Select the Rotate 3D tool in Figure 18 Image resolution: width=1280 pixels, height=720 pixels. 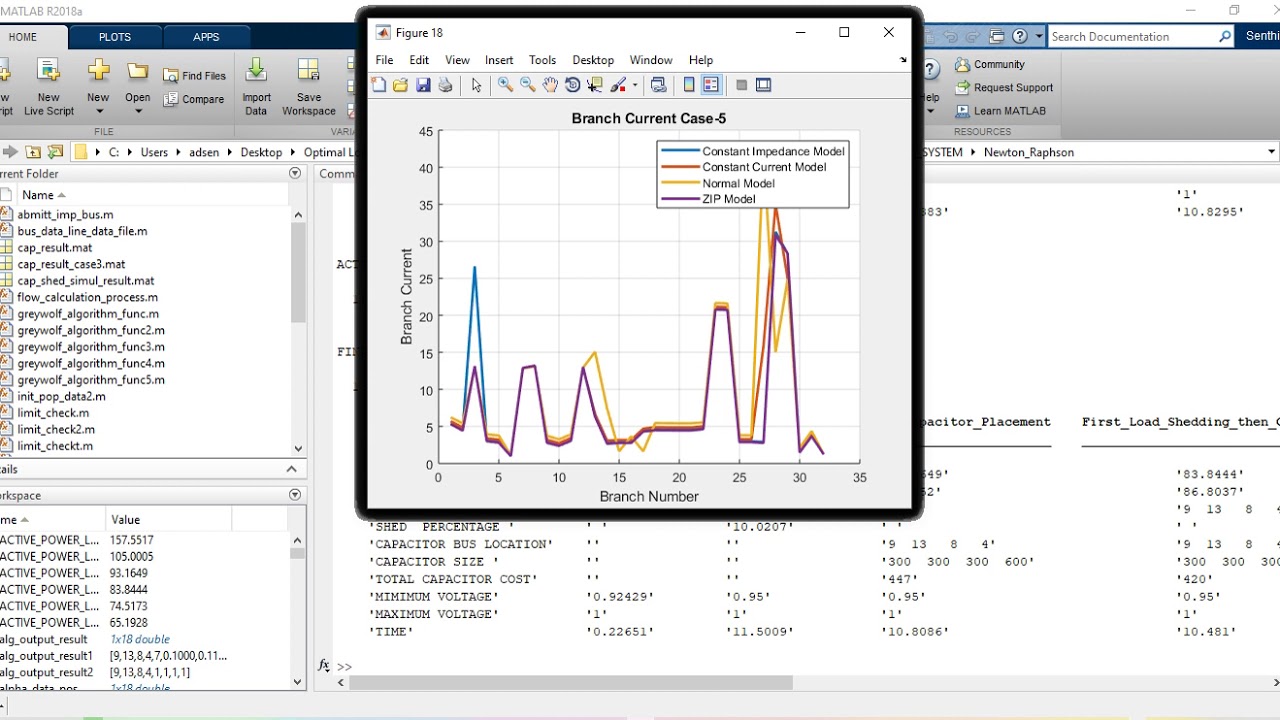pyautogui.click(x=573, y=85)
